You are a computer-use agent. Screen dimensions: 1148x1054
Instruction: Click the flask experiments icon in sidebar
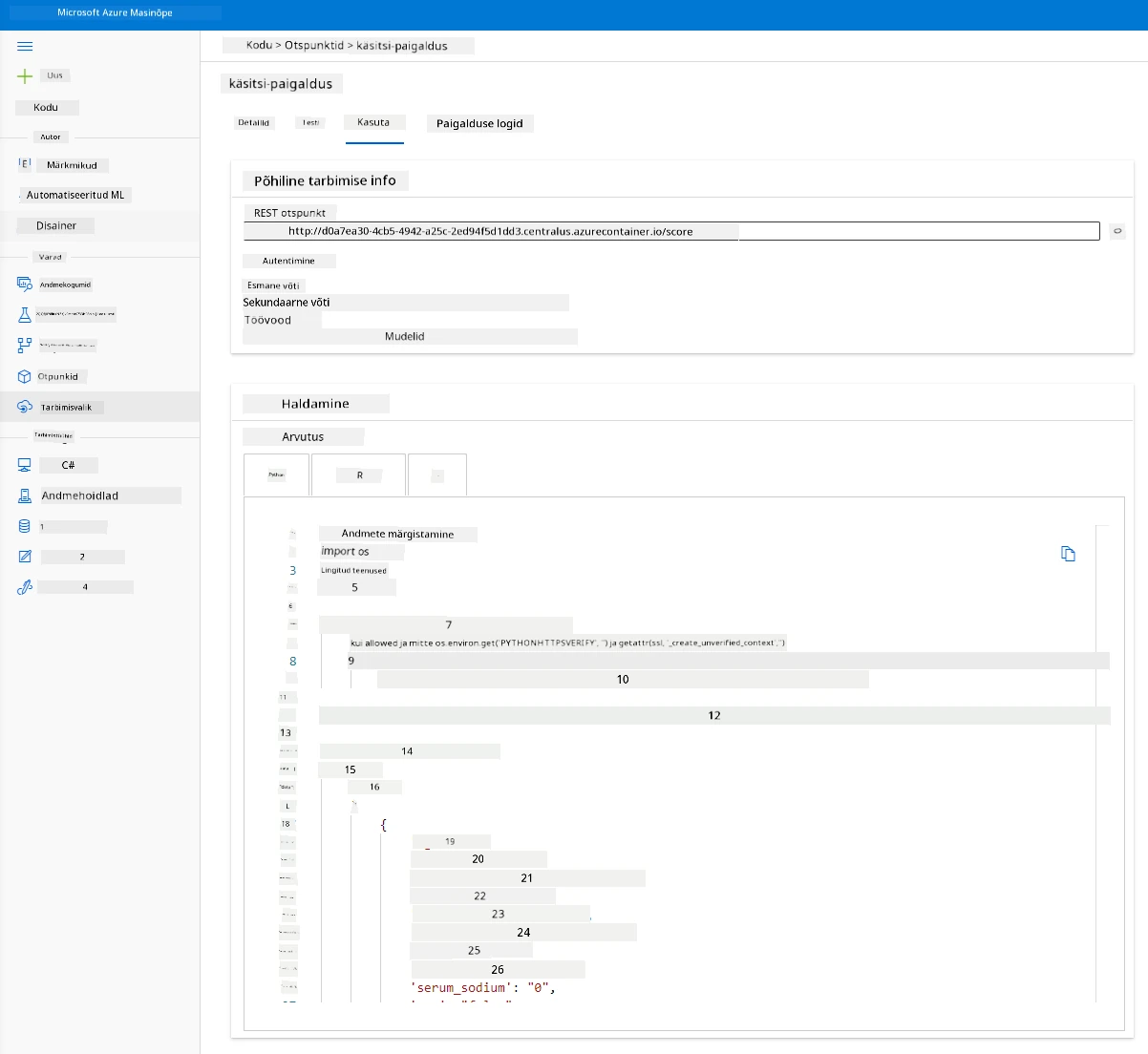[25, 314]
